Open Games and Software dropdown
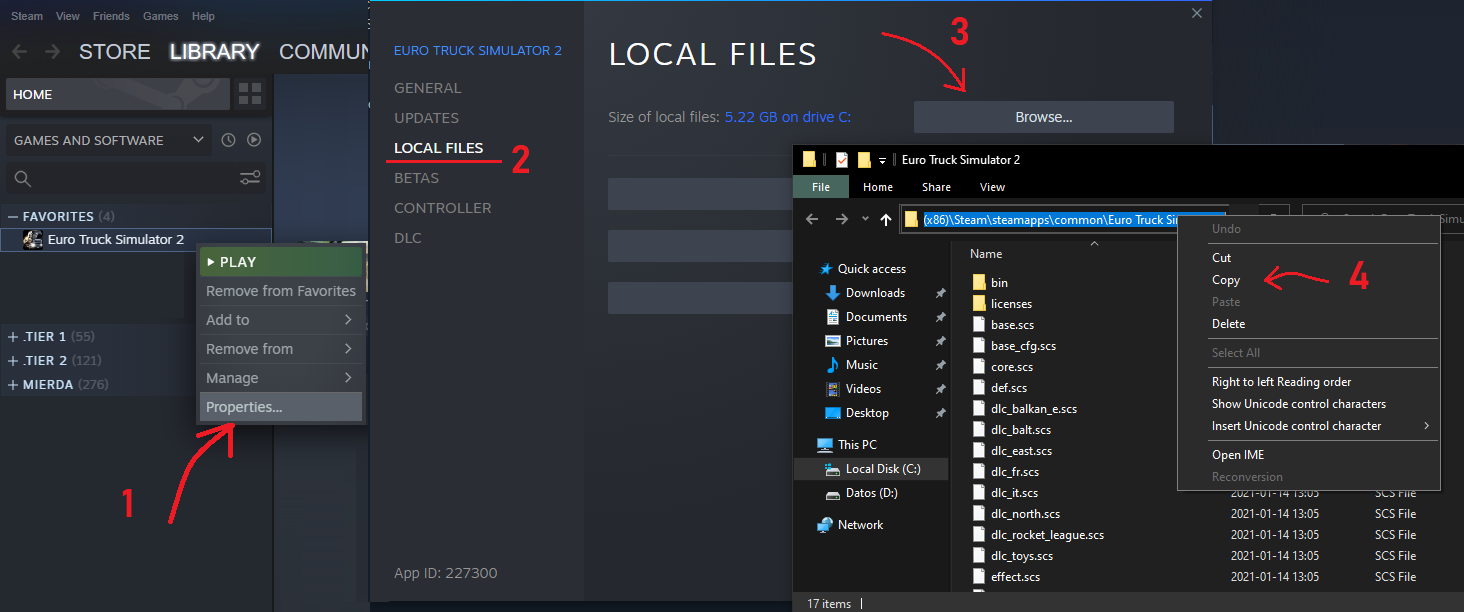This screenshot has width=1464, height=612. tap(108, 140)
